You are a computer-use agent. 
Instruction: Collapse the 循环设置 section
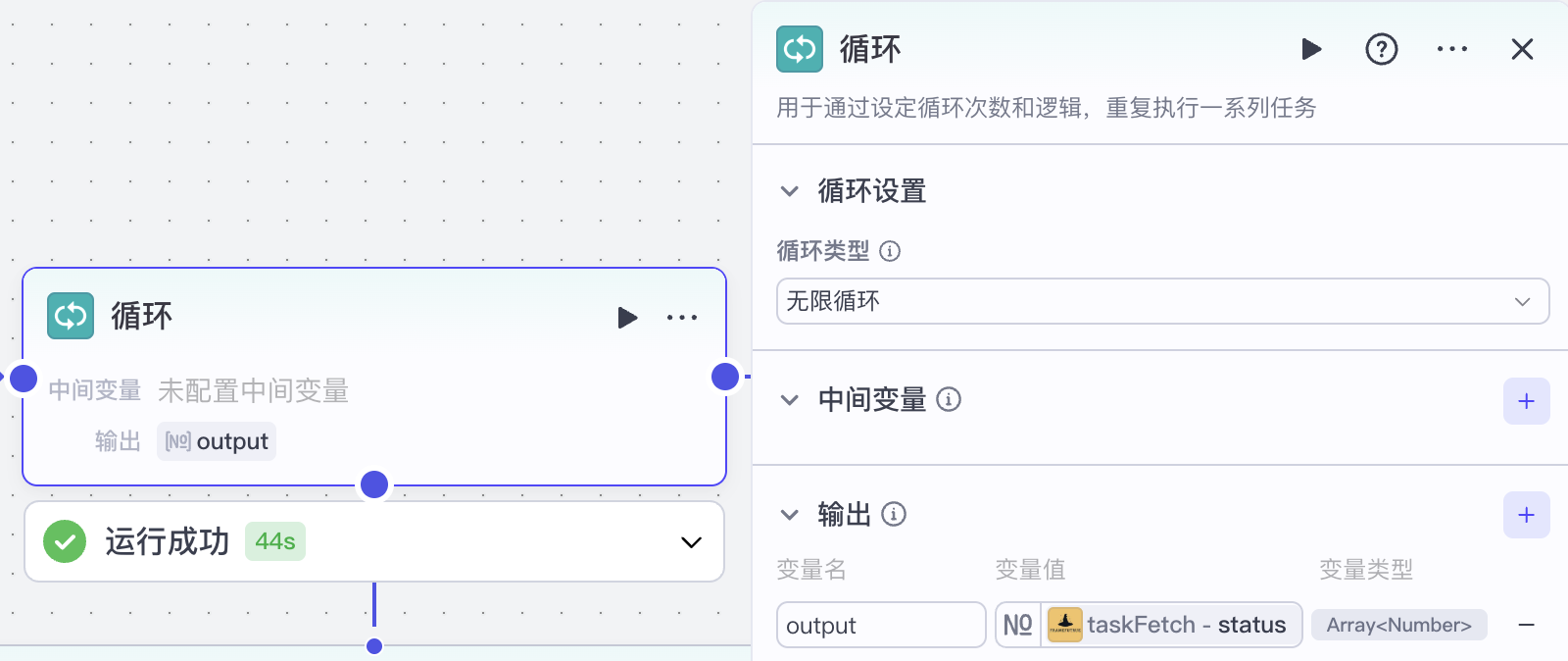[790, 190]
